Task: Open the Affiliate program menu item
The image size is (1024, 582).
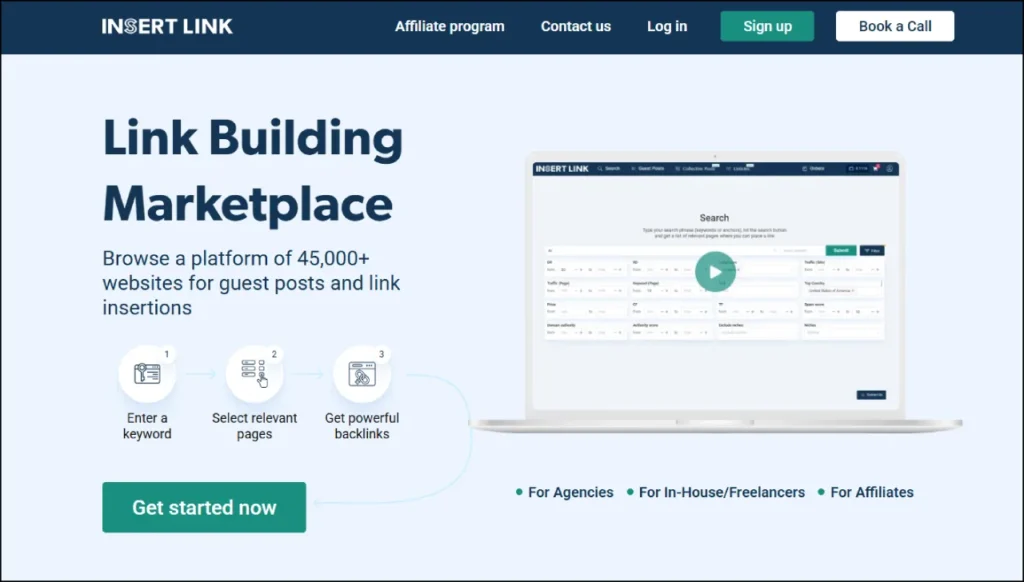Action: coord(450,27)
